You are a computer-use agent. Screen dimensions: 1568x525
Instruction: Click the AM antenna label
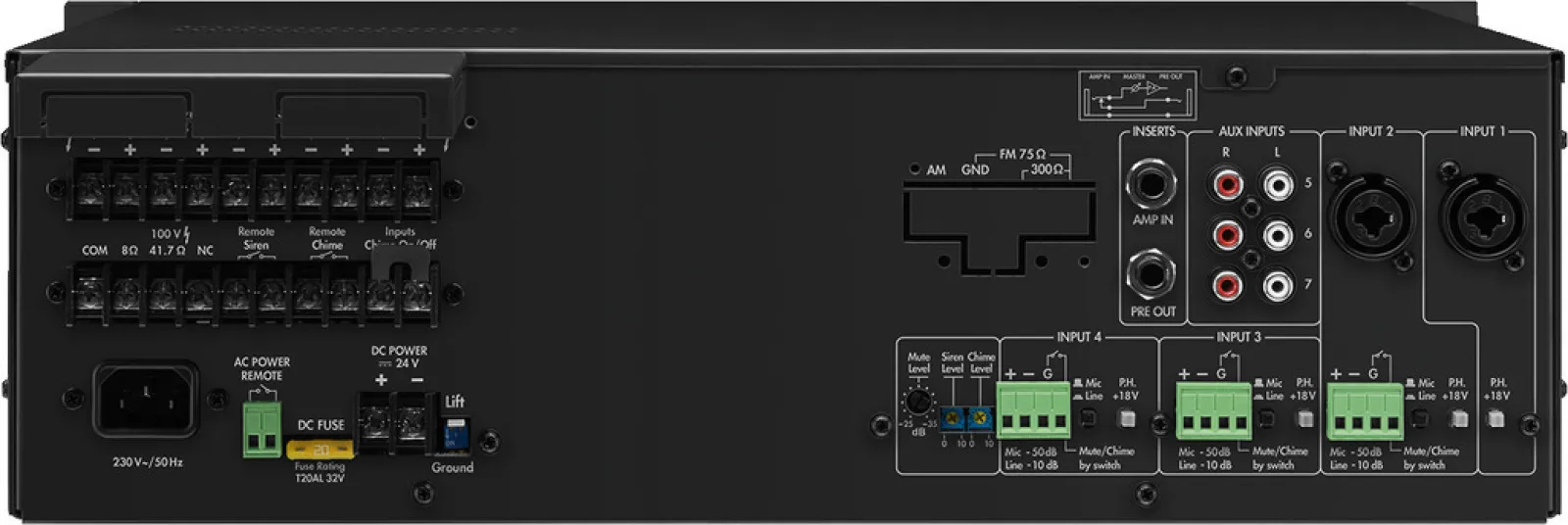pos(936,170)
